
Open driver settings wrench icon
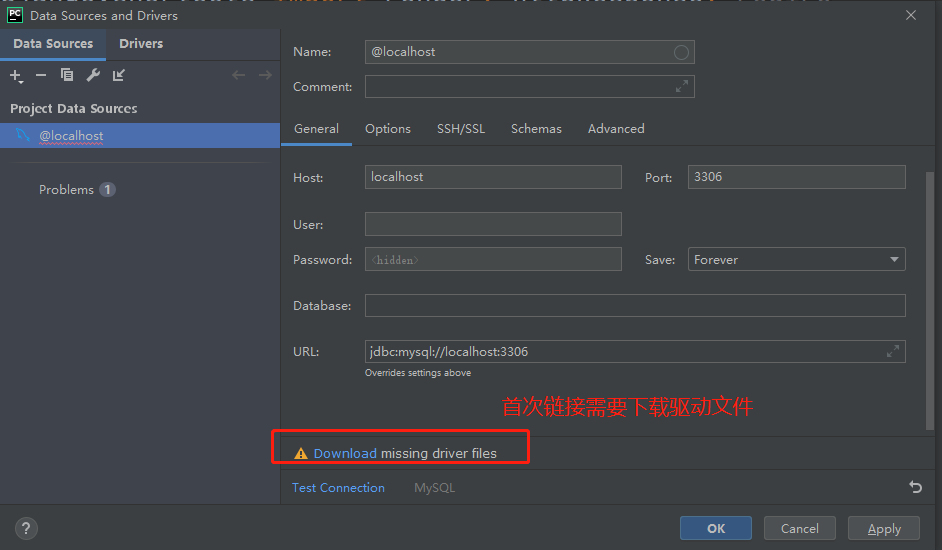(93, 75)
